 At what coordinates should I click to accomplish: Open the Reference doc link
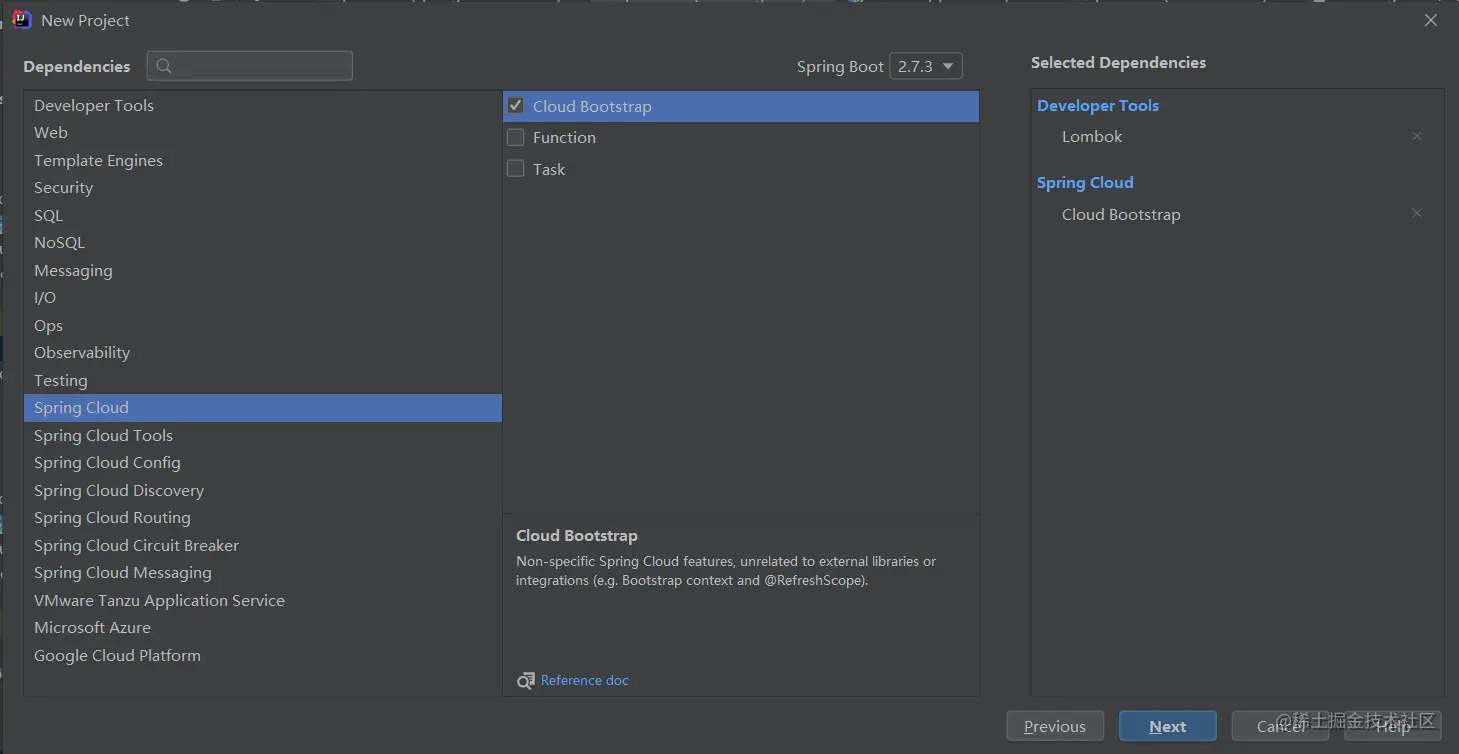[x=585, y=681]
